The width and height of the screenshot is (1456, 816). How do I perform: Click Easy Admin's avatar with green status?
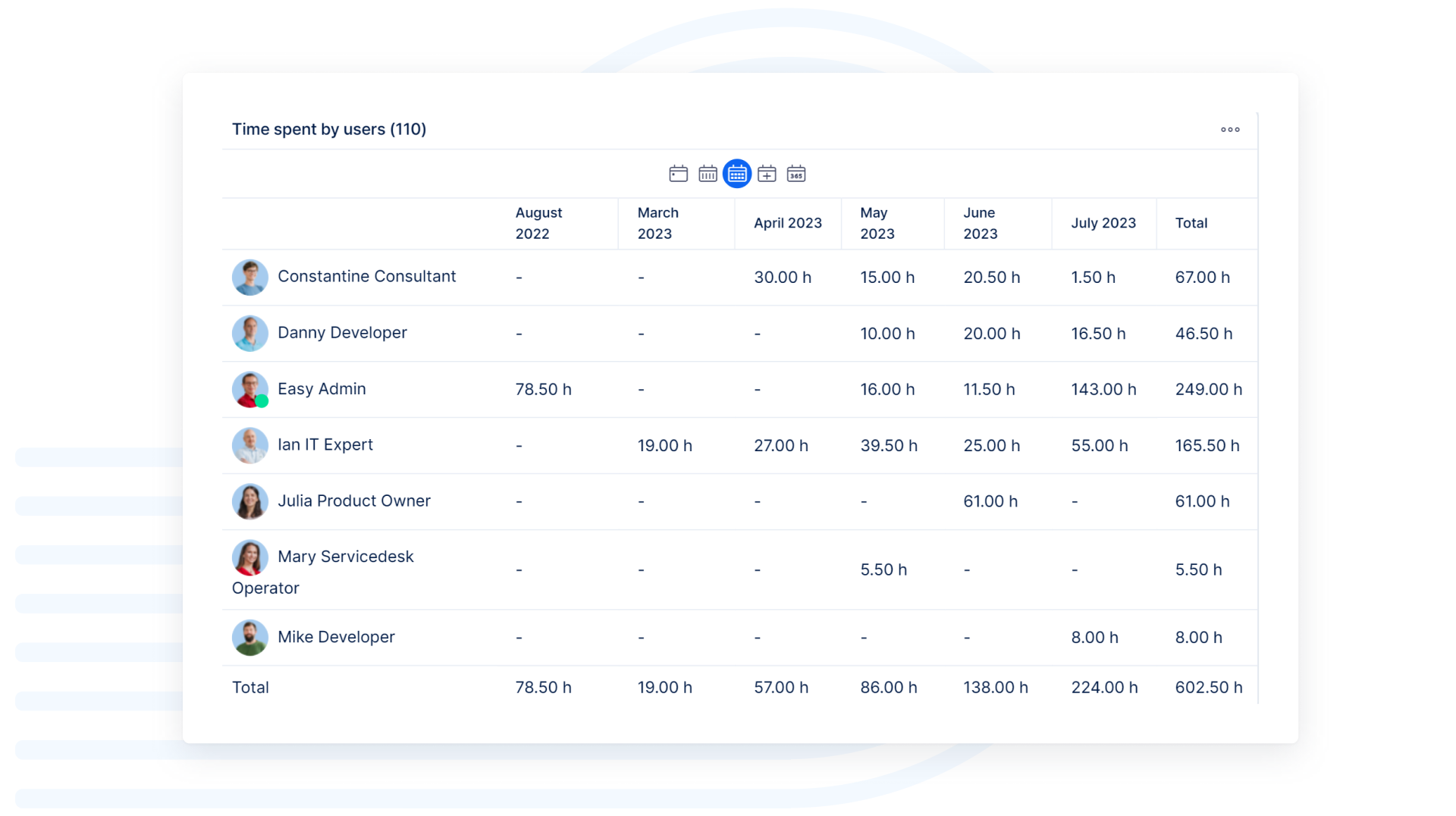(249, 390)
